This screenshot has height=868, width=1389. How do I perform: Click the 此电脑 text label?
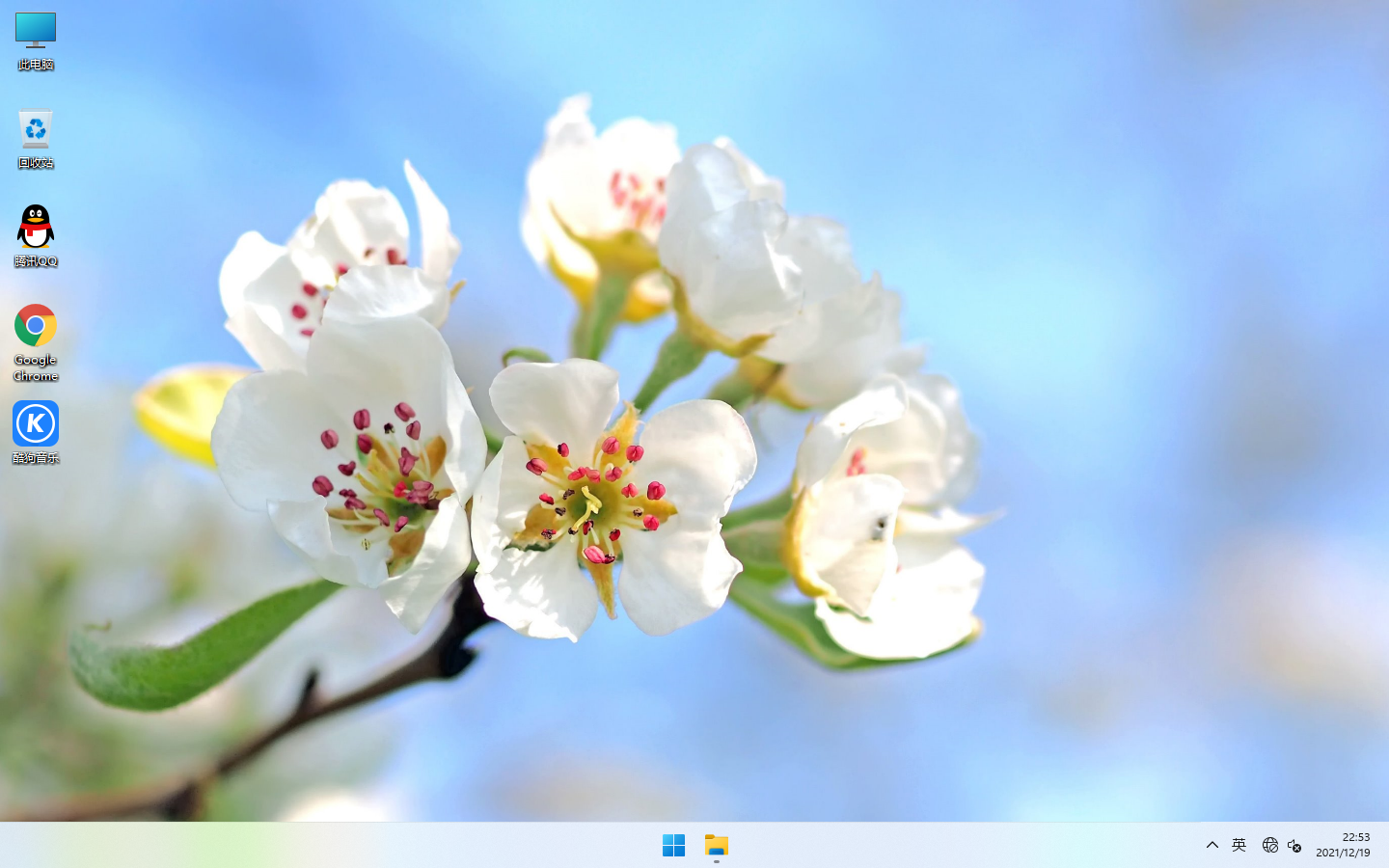point(36,65)
